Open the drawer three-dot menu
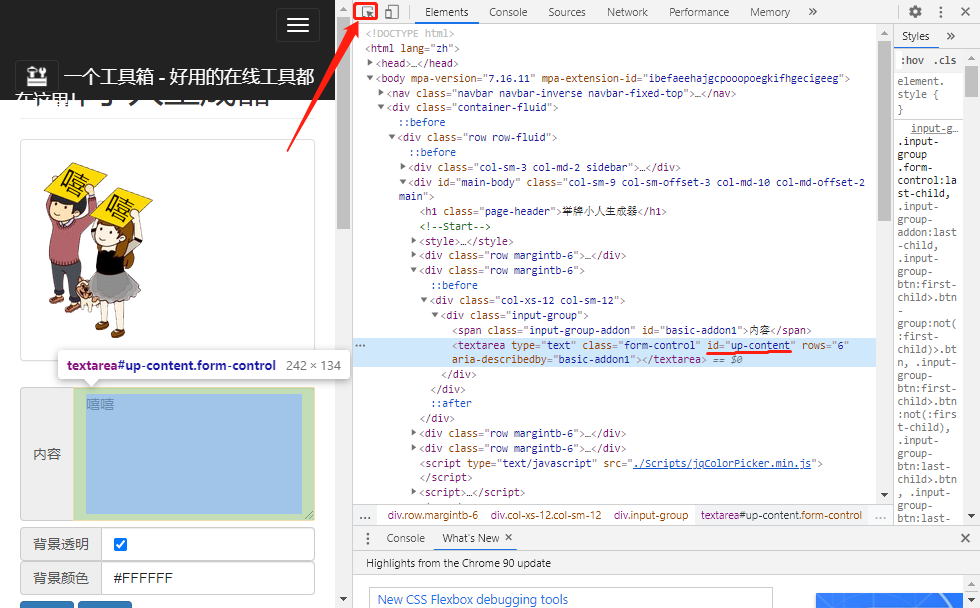 tap(366, 538)
